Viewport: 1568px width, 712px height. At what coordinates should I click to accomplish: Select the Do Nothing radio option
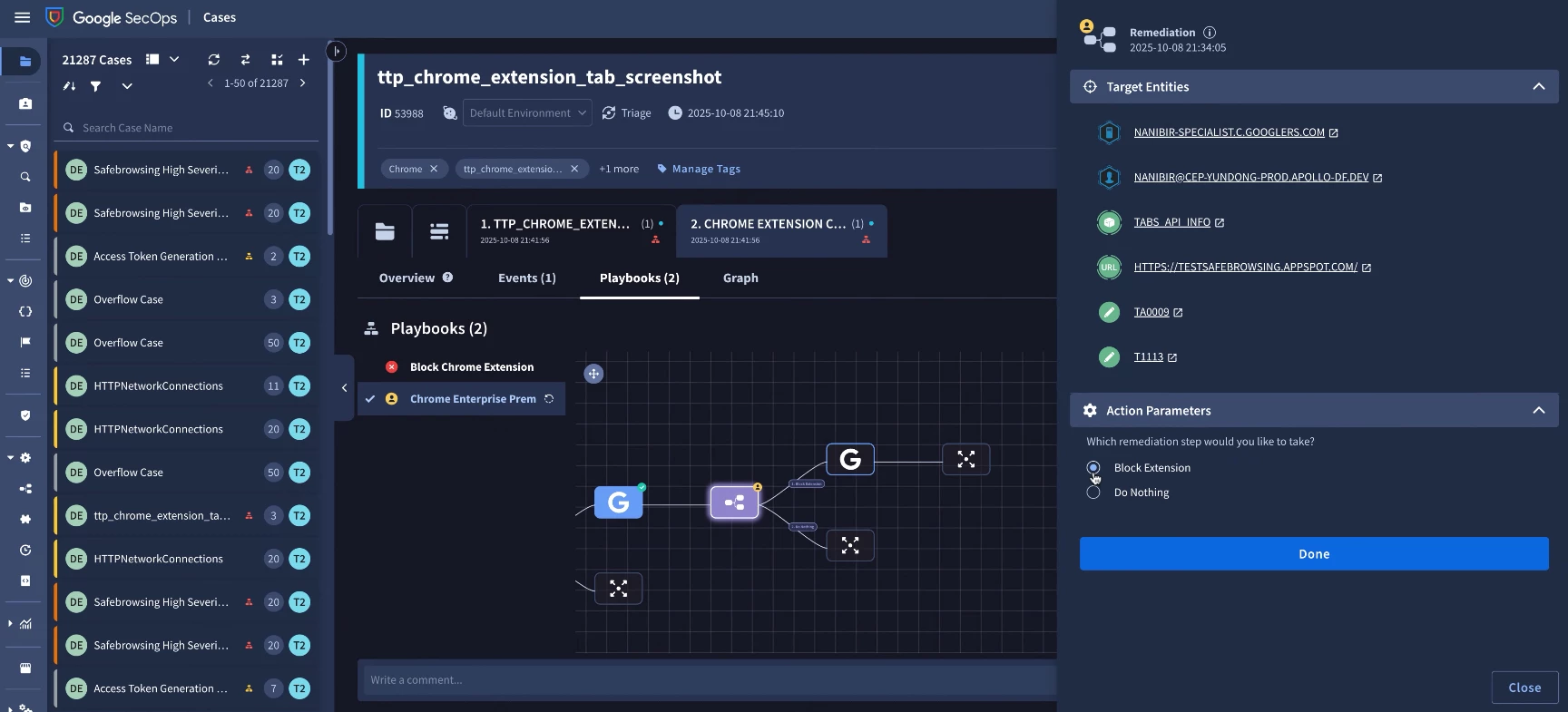pyautogui.click(x=1093, y=493)
